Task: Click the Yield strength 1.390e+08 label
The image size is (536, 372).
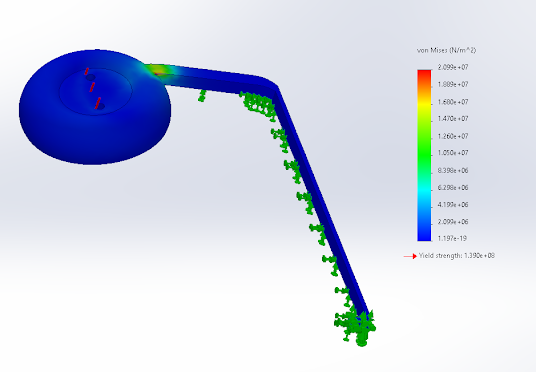Action: pos(457,256)
